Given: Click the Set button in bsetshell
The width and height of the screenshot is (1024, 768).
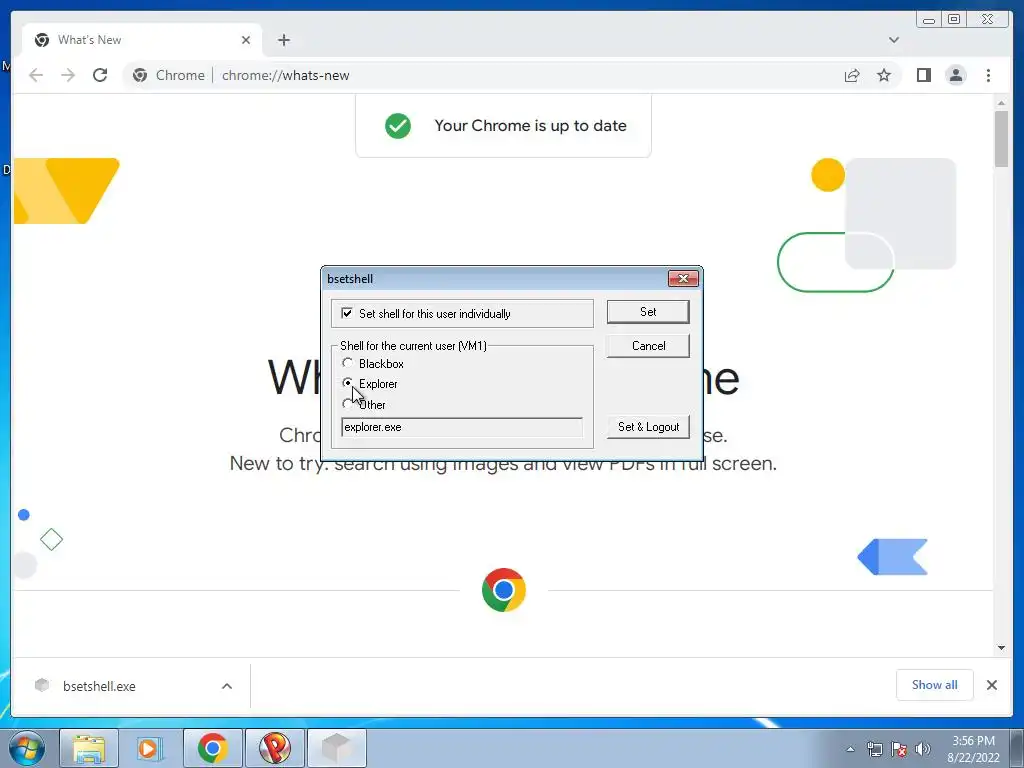Looking at the screenshot, I should (648, 312).
